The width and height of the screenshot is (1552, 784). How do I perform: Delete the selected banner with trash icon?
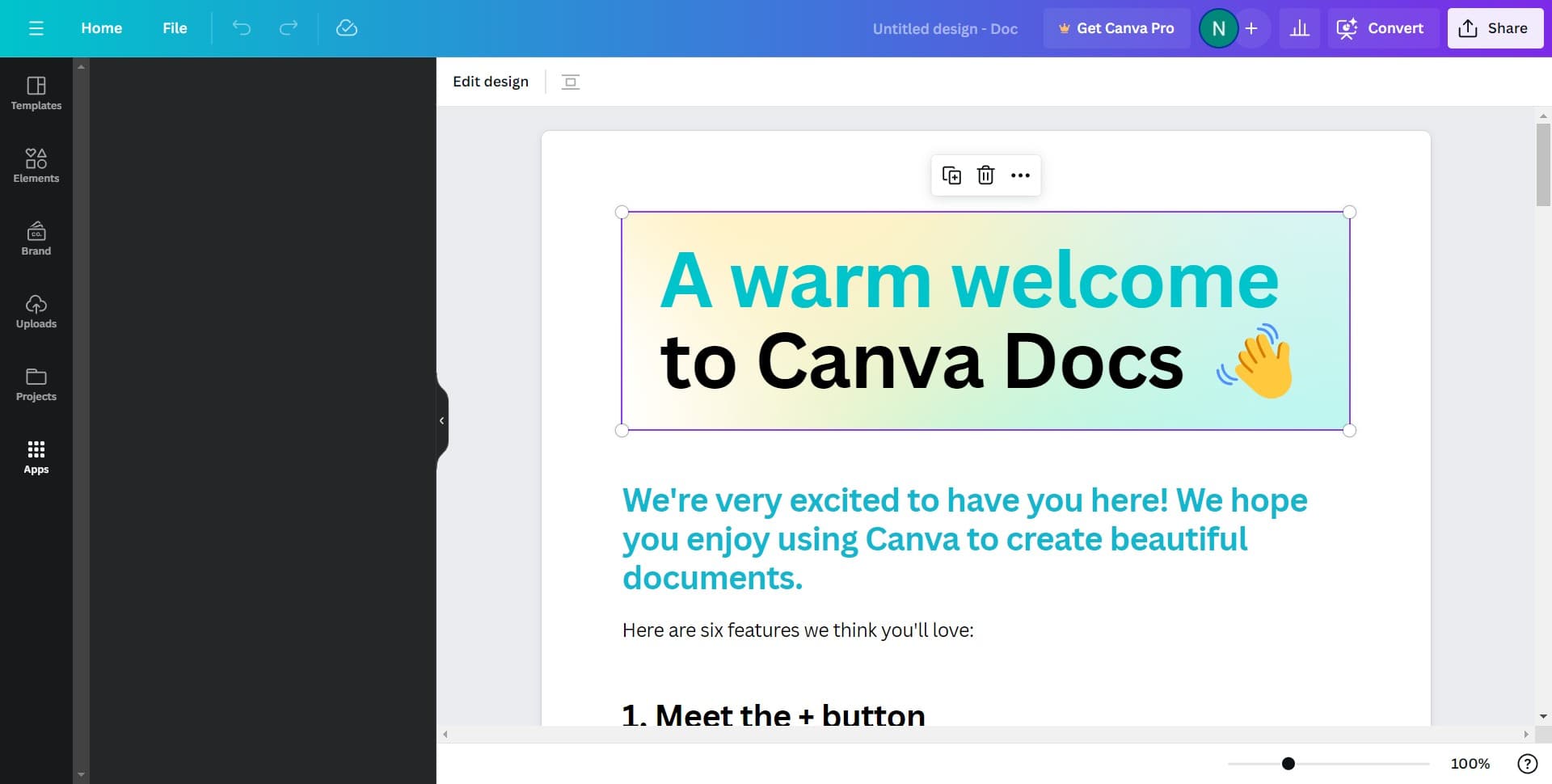coord(985,175)
